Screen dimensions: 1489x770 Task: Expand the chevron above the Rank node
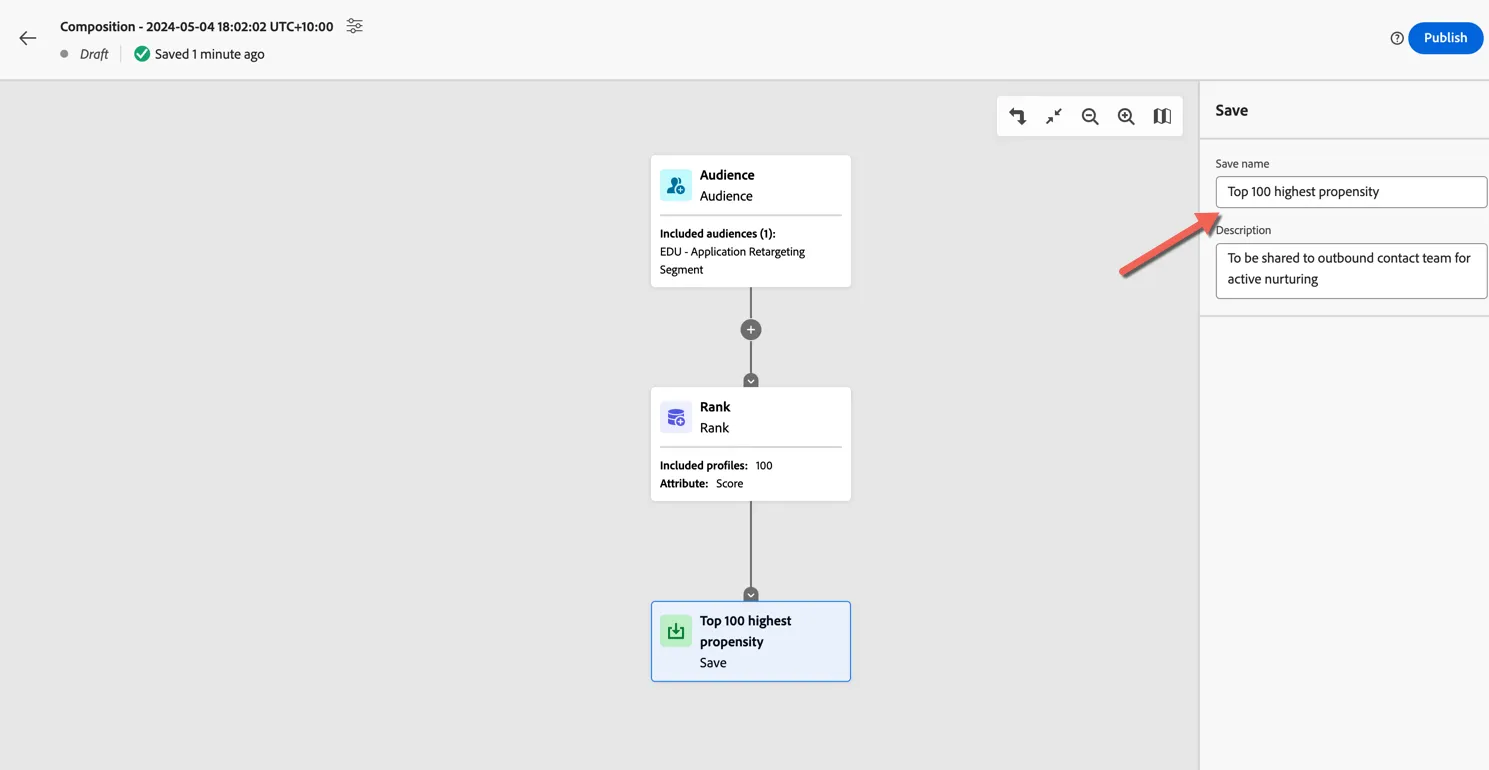coord(751,381)
